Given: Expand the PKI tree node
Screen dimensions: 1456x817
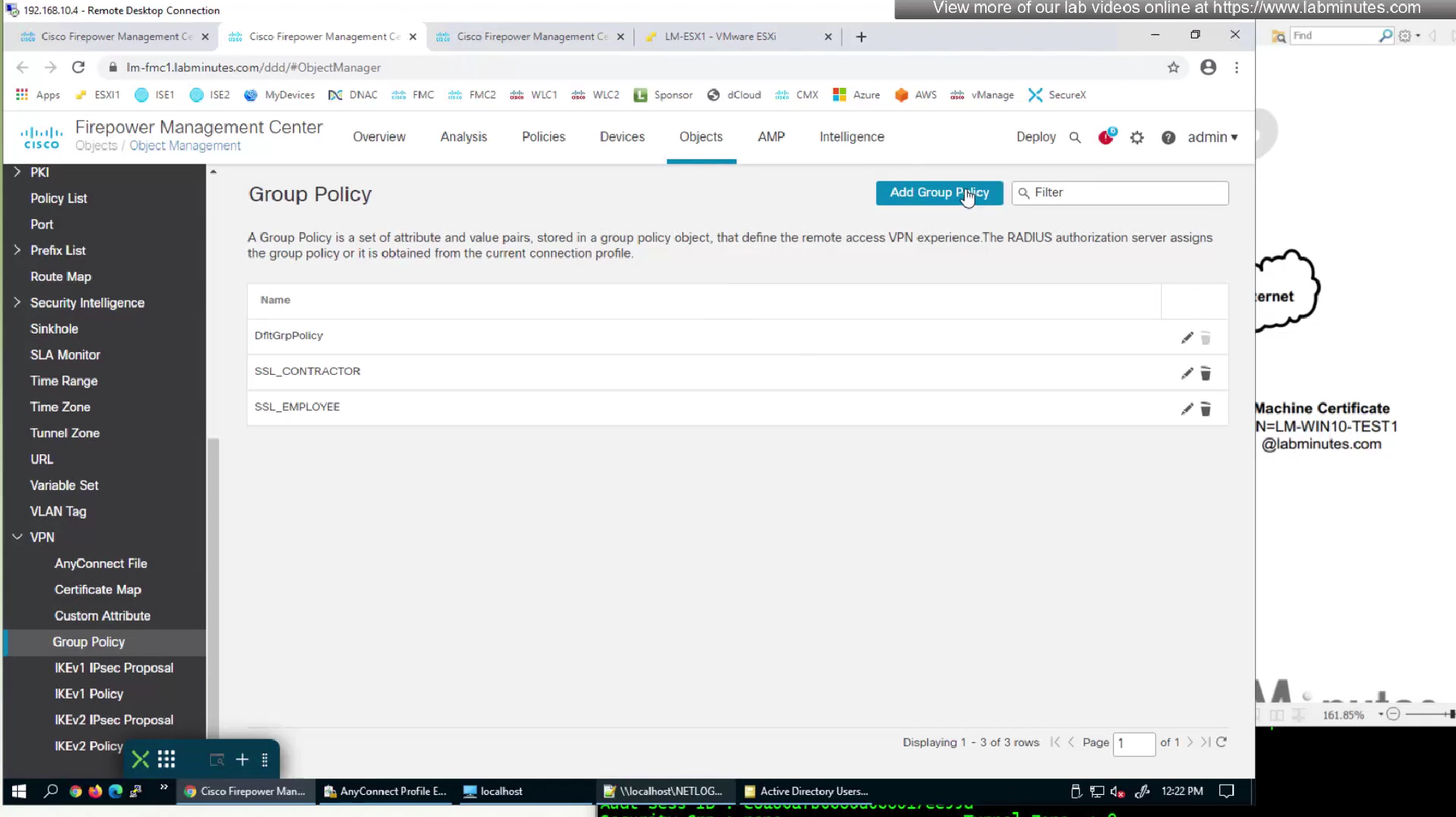Looking at the screenshot, I should (17, 172).
